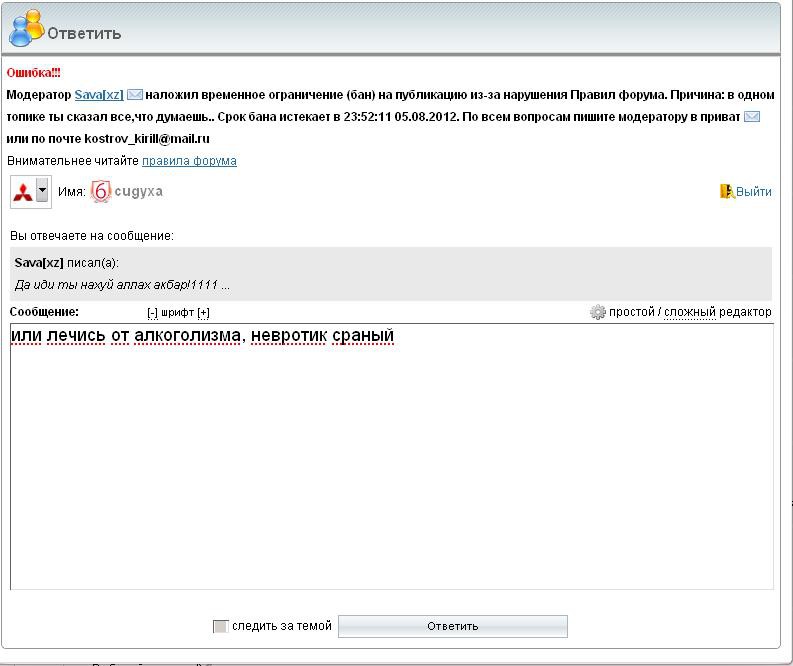Switch to the 'простой' editor mode
The width and height of the screenshot is (793, 666).
tap(631, 312)
